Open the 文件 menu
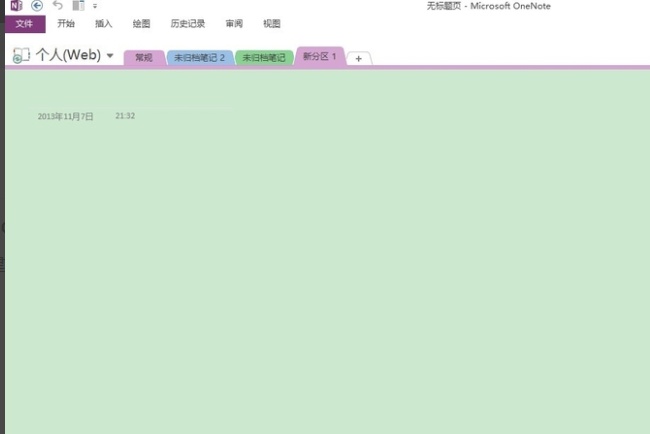Image resolution: width=650 pixels, height=434 pixels. click(x=24, y=24)
